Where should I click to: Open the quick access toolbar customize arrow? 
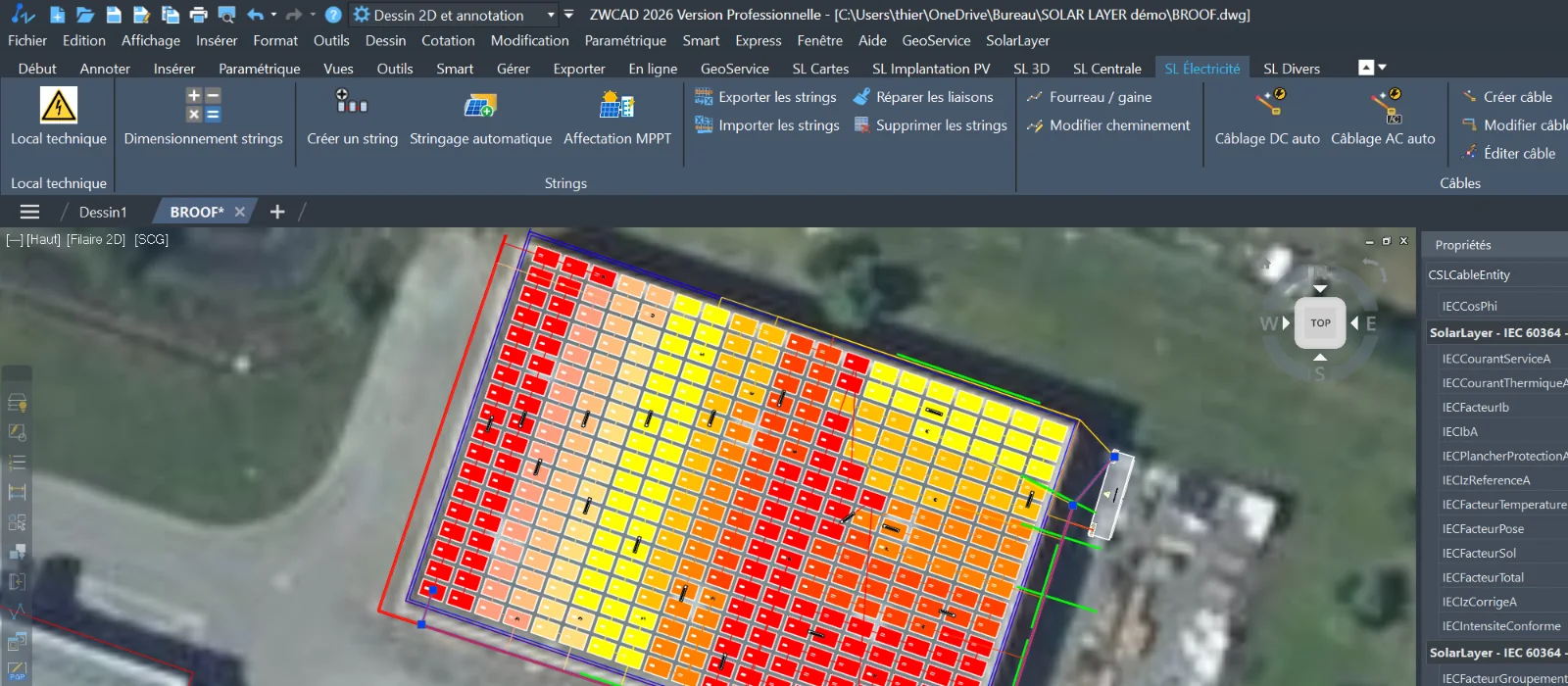click(567, 15)
